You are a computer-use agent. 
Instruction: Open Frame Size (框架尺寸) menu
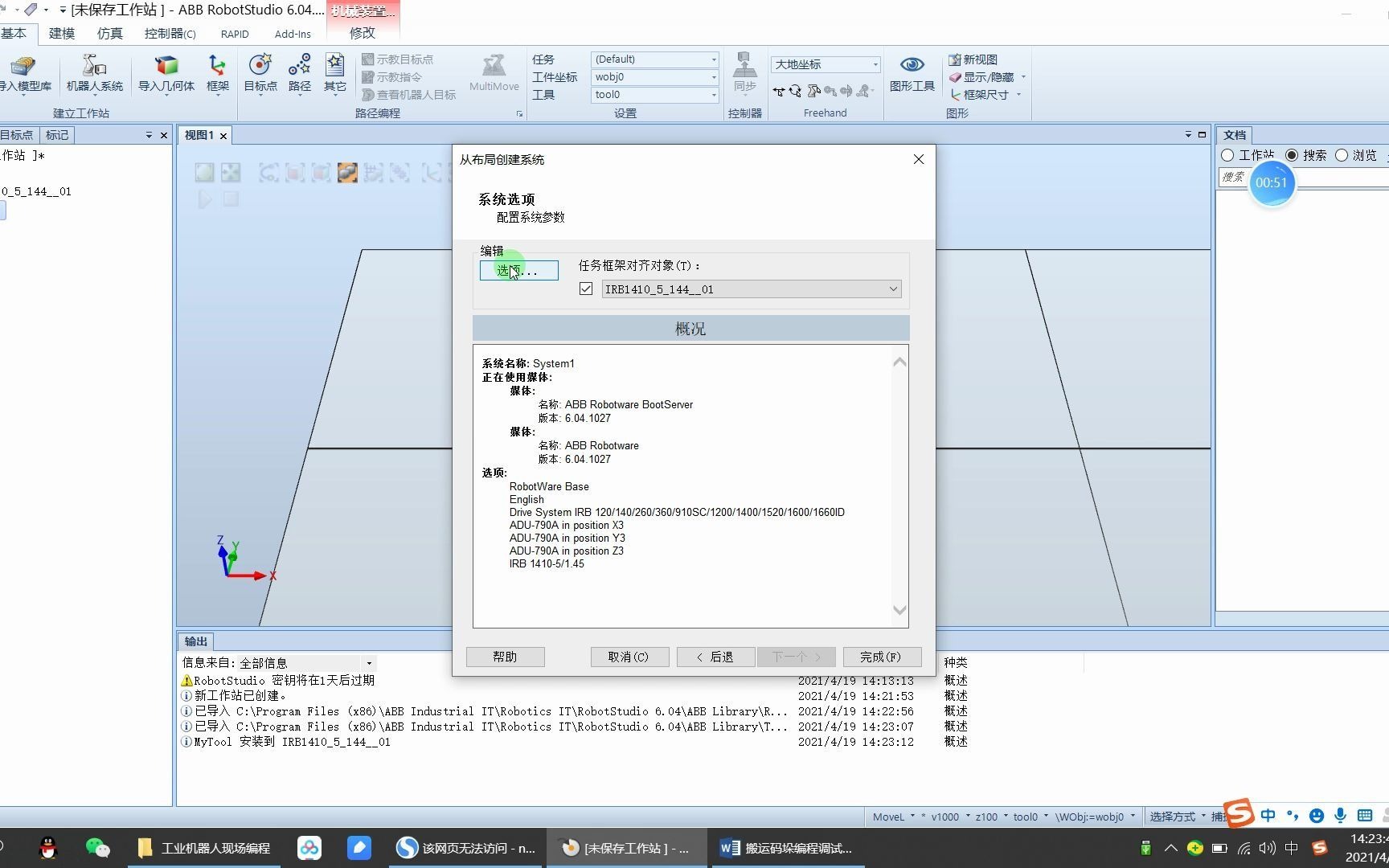pyautogui.click(x=985, y=95)
